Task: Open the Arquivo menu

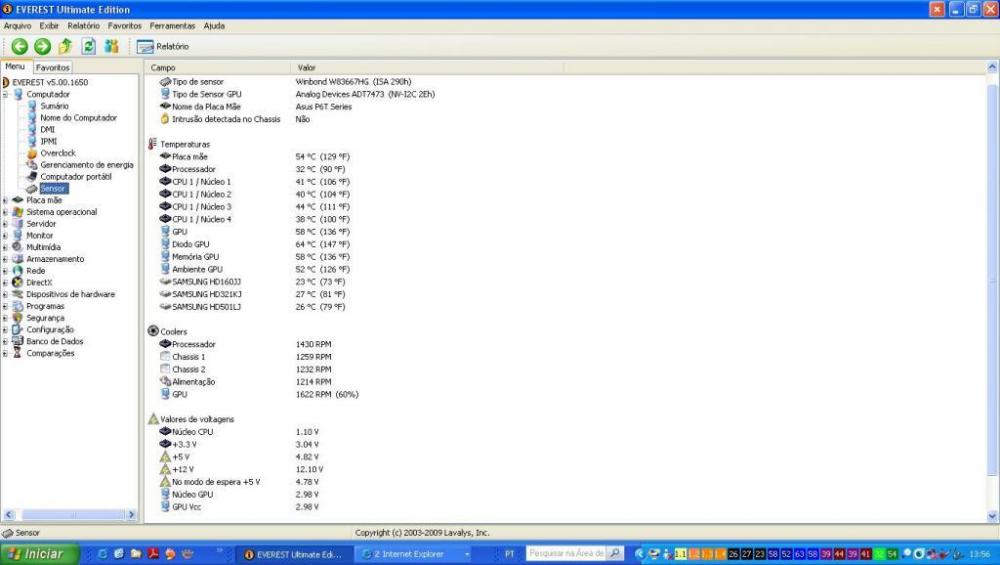Action: (17, 25)
